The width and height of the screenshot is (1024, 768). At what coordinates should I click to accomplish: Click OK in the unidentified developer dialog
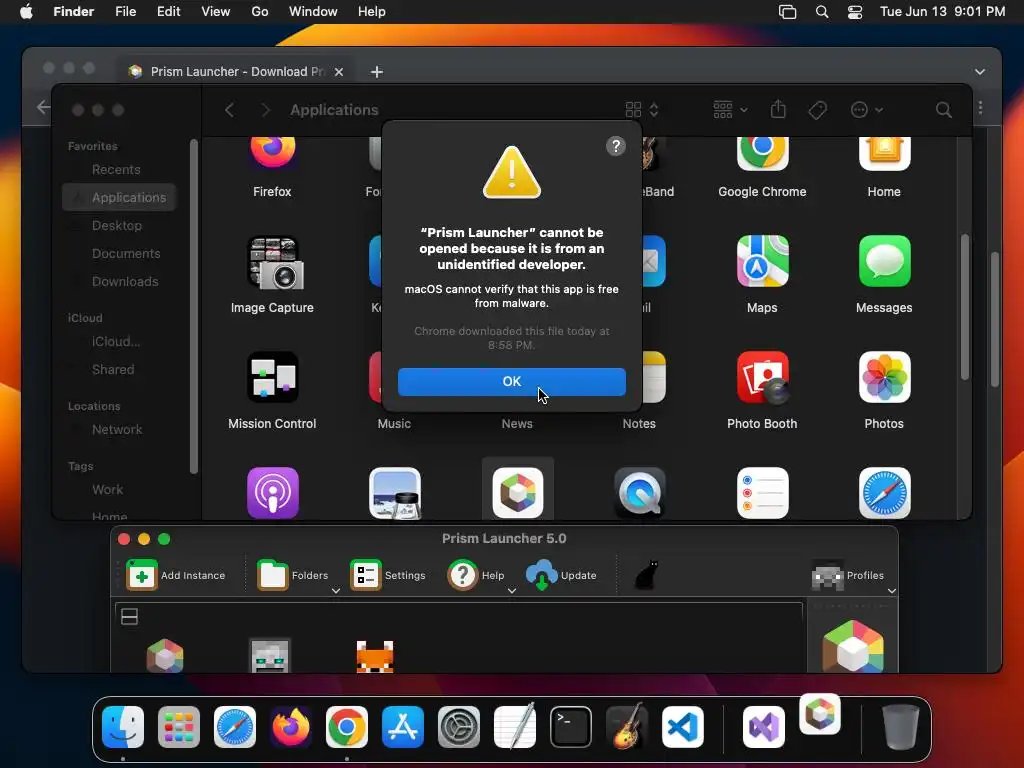[x=511, y=381]
